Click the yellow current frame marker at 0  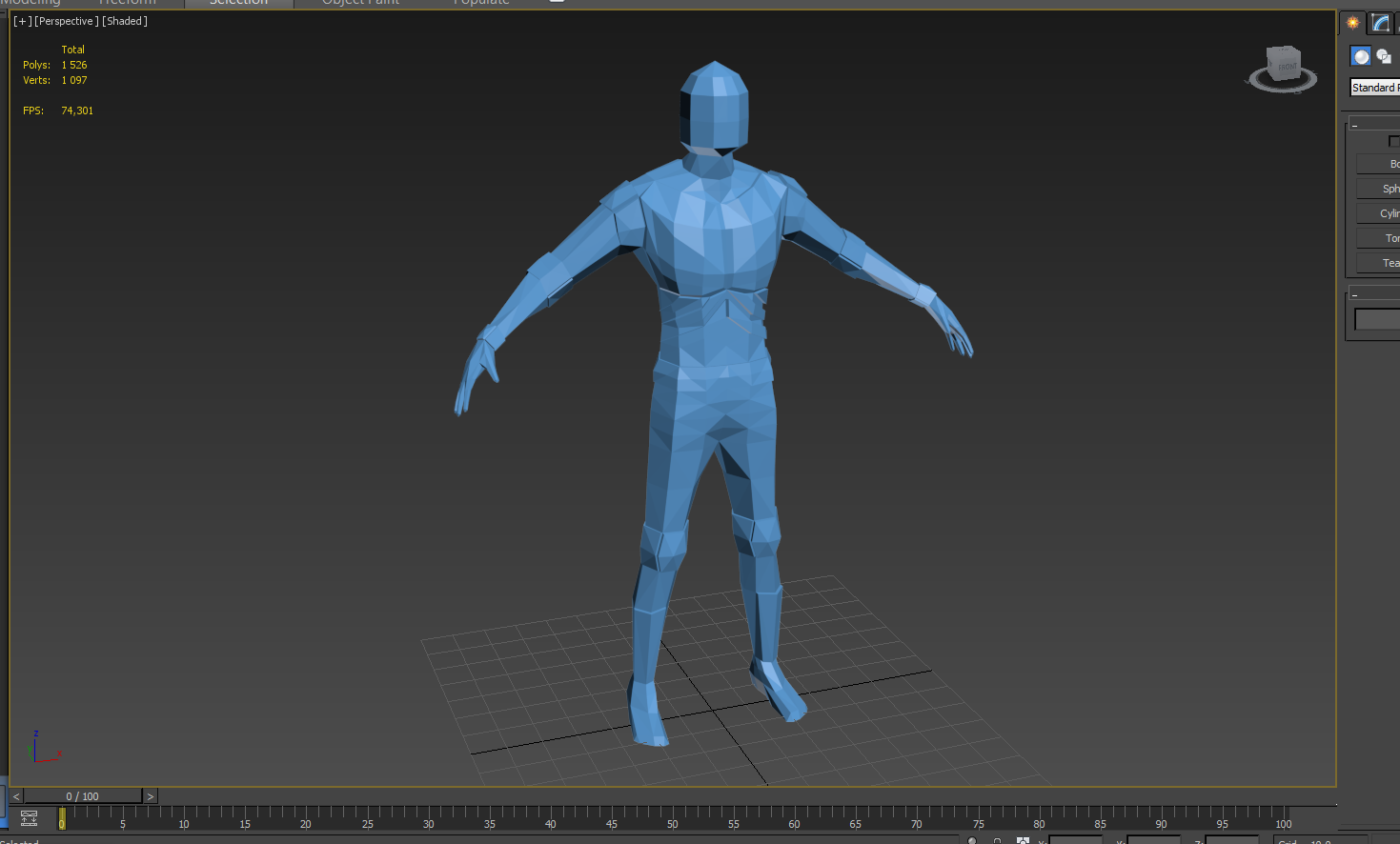pos(62,818)
